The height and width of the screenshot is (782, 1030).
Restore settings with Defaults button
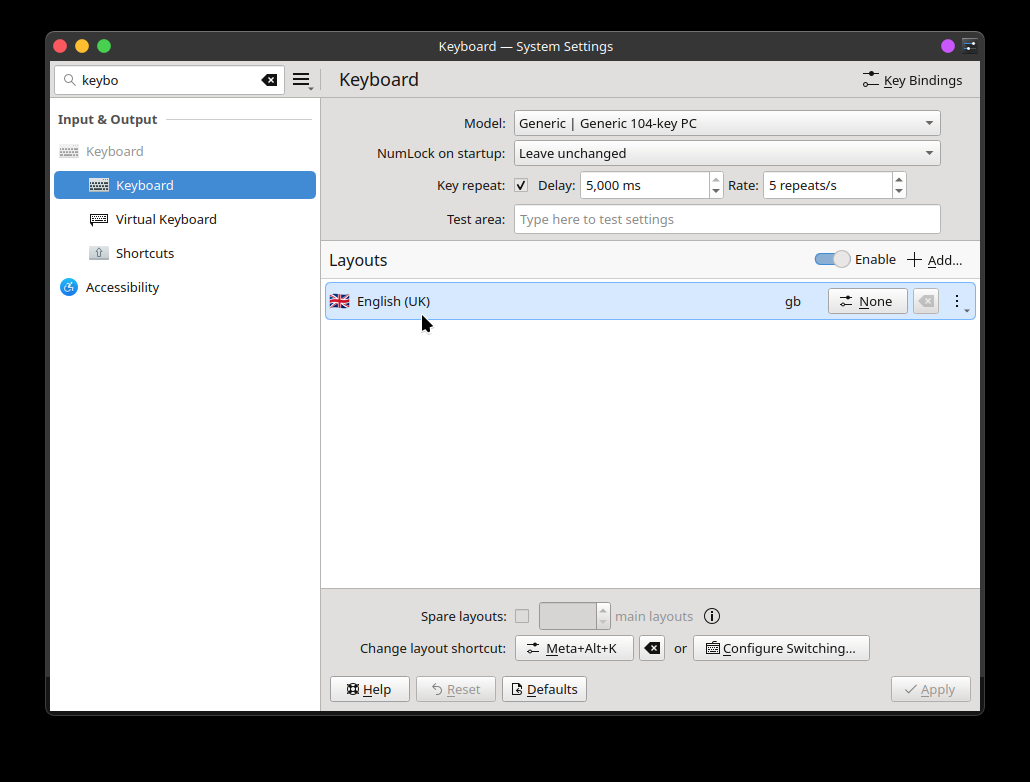click(x=545, y=689)
